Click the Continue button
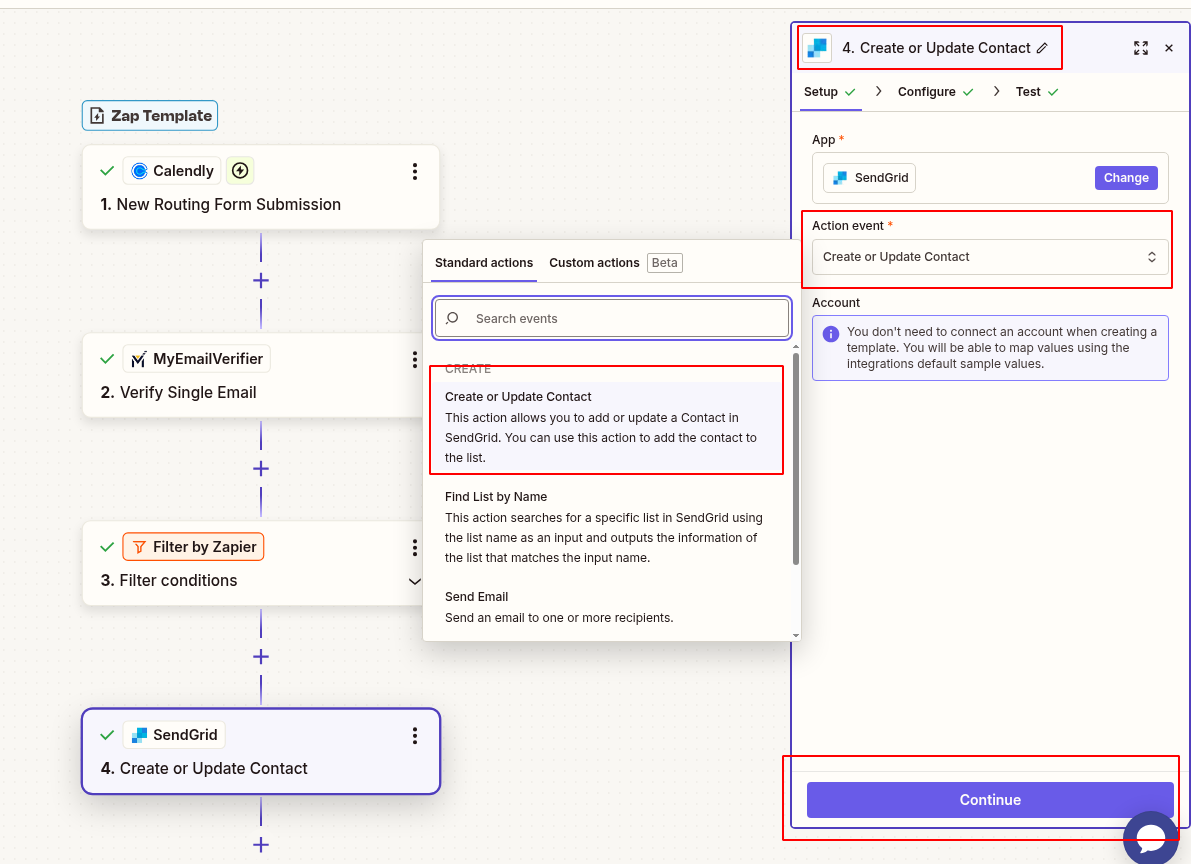This screenshot has width=1191, height=864. tap(989, 799)
